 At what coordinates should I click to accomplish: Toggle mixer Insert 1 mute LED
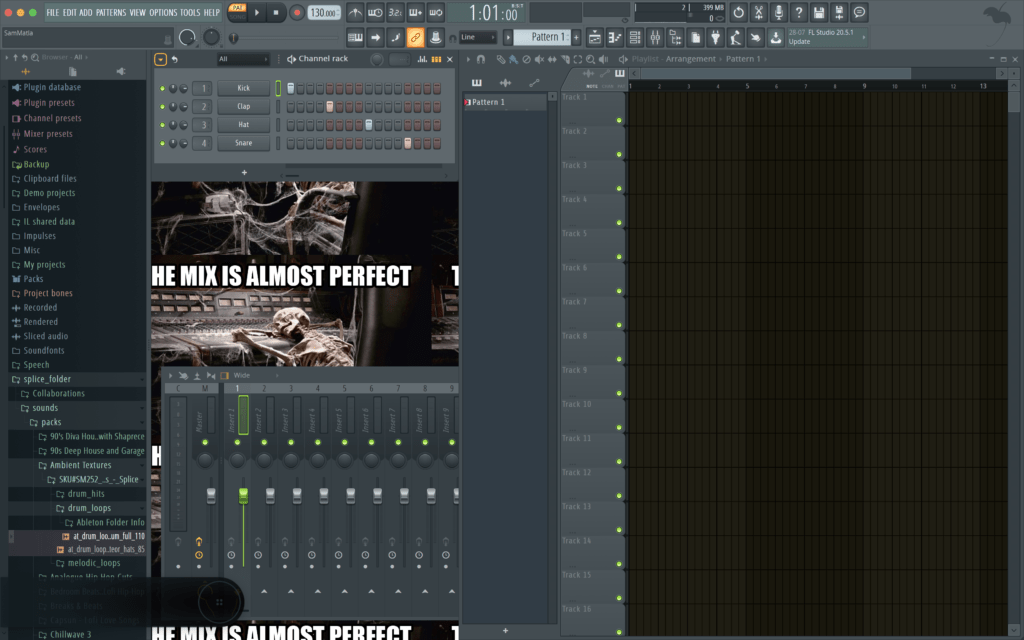(237, 442)
